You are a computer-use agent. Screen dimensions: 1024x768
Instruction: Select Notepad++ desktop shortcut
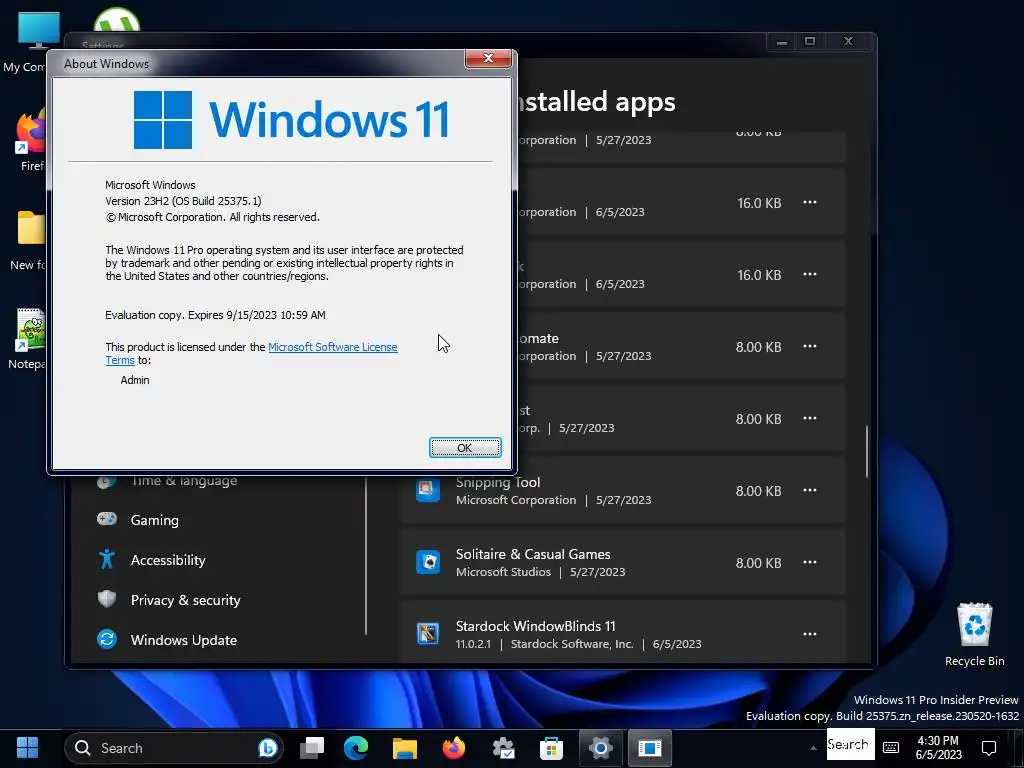pyautogui.click(x=26, y=339)
